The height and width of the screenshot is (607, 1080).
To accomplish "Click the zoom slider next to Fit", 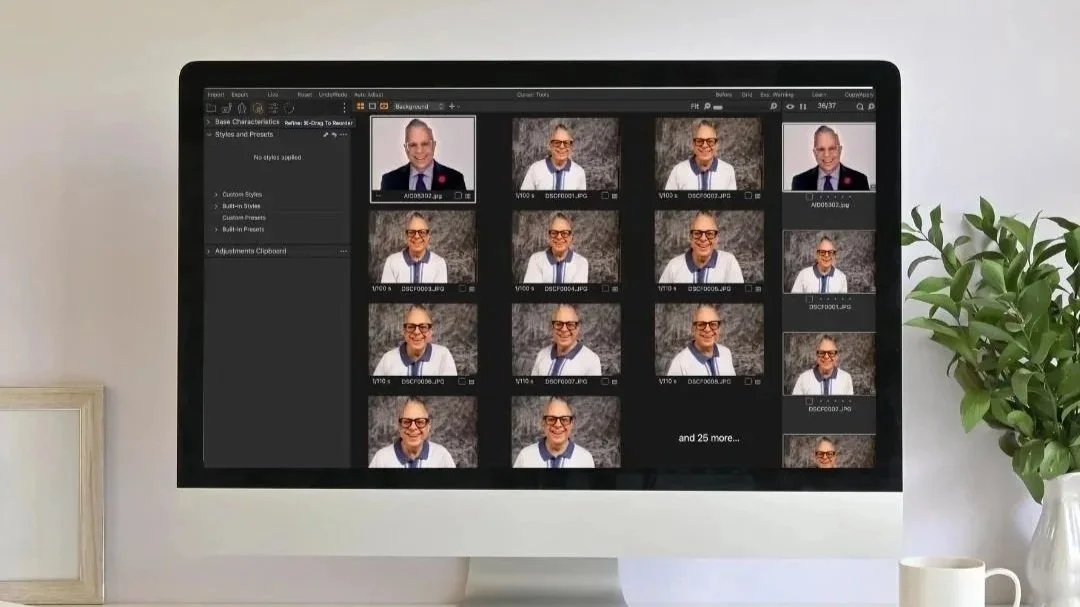I will [x=717, y=105].
